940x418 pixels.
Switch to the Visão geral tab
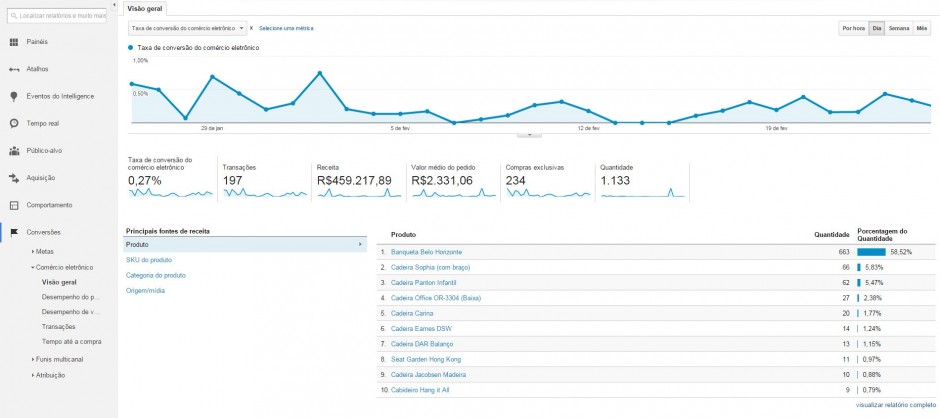[x=146, y=8]
